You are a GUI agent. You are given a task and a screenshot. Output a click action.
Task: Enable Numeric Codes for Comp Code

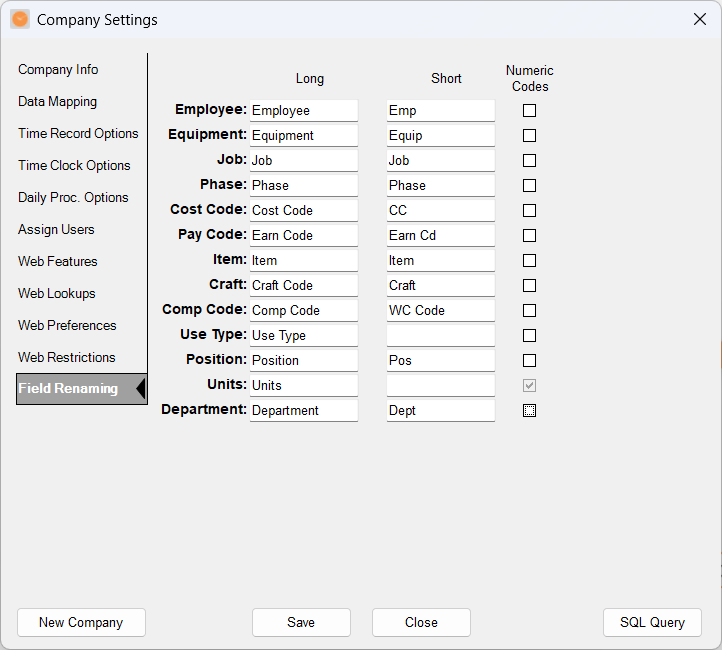pos(530,311)
